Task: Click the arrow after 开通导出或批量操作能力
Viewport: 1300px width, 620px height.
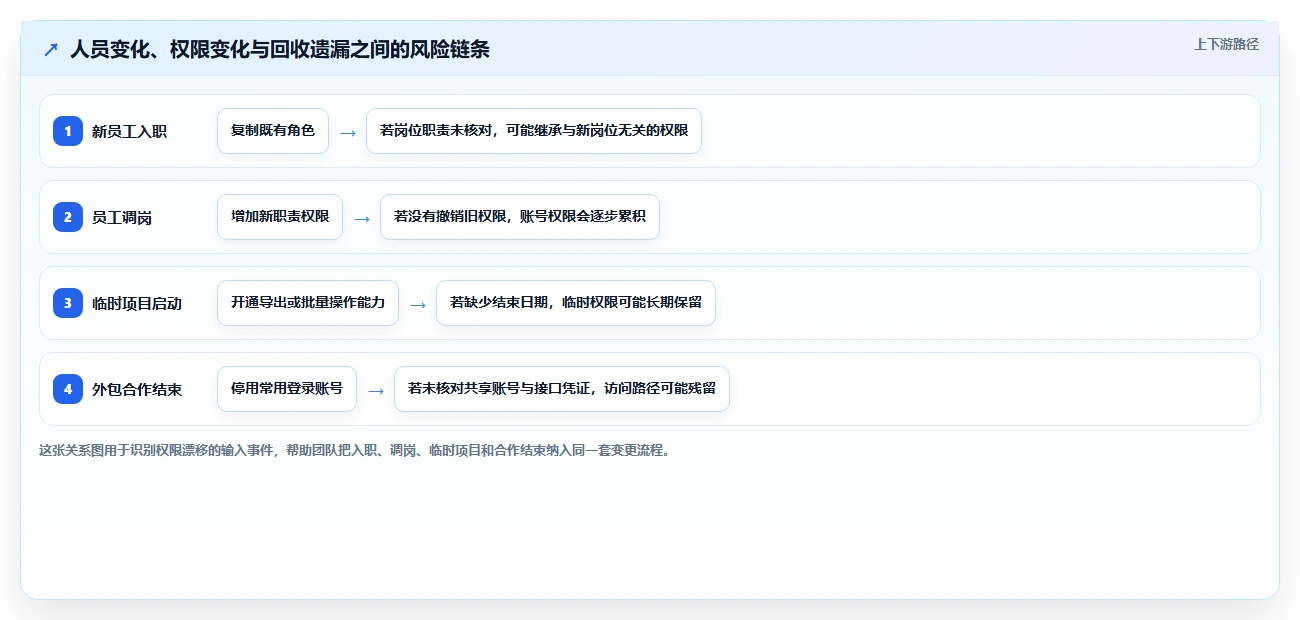Action: point(418,304)
